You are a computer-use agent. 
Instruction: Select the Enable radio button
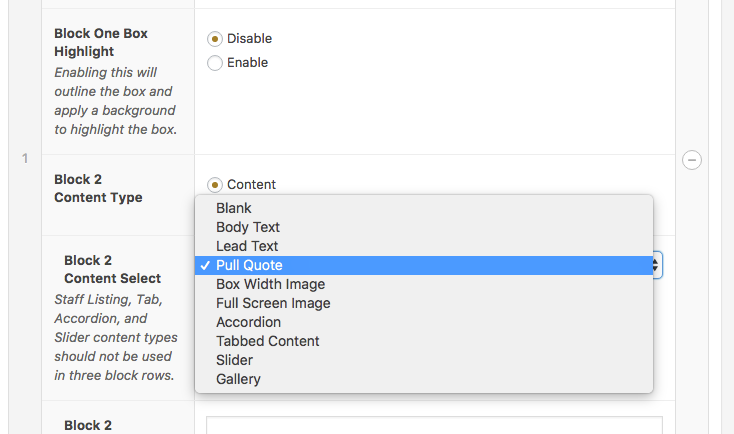tap(215, 63)
